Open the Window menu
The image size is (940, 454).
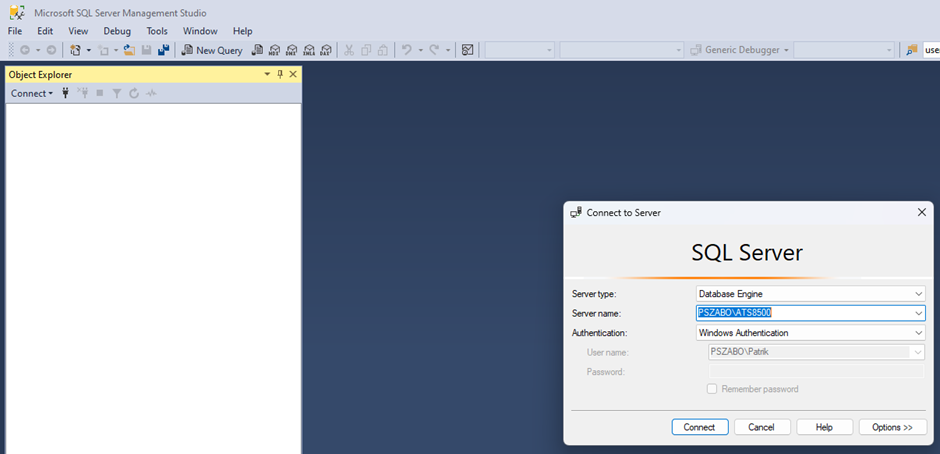pyautogui.click(x=200, y=31)
